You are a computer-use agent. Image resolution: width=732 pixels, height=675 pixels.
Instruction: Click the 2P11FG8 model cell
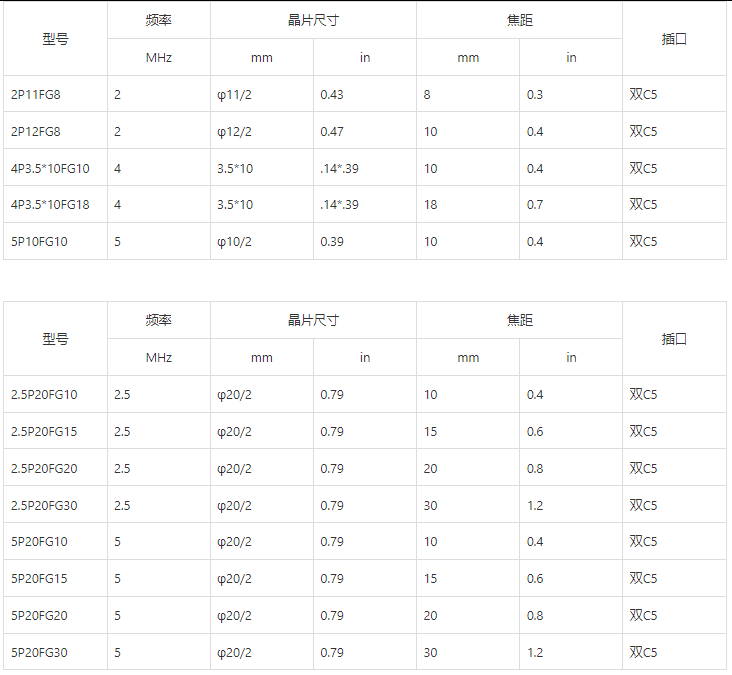[36, 94]
